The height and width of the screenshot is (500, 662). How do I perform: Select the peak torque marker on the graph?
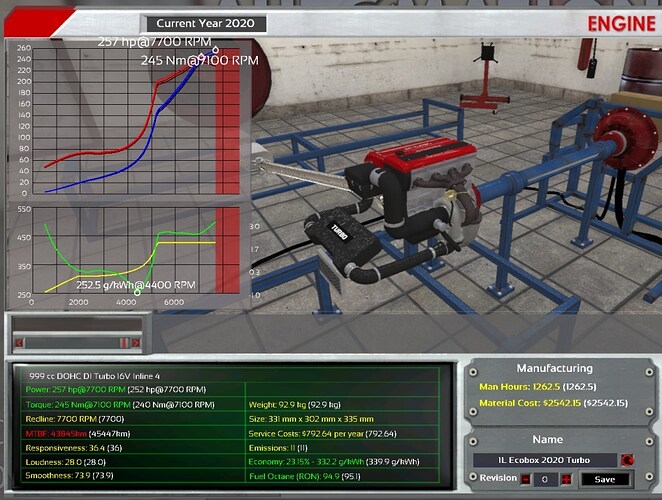(x=201, y=56)
